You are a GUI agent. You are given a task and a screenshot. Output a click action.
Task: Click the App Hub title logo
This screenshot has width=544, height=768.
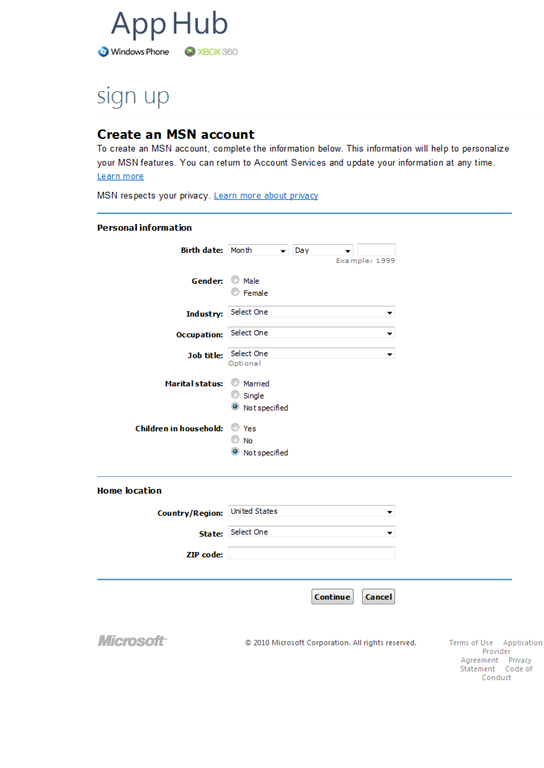click(169, 24)
